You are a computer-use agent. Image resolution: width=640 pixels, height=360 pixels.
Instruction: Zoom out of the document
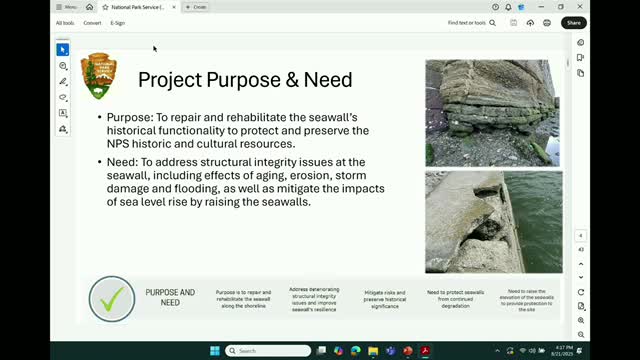click(x=580, y=335)
